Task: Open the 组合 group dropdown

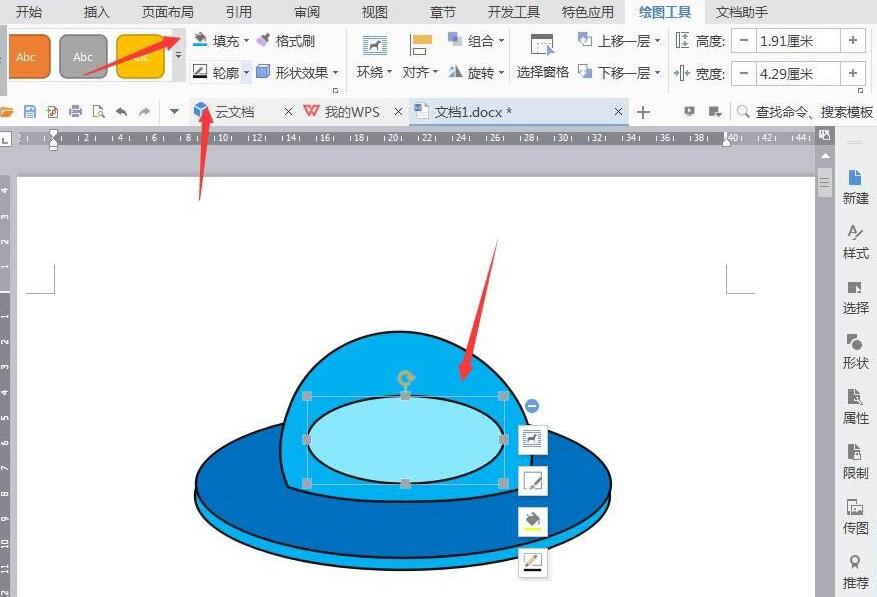Action: 476,40
